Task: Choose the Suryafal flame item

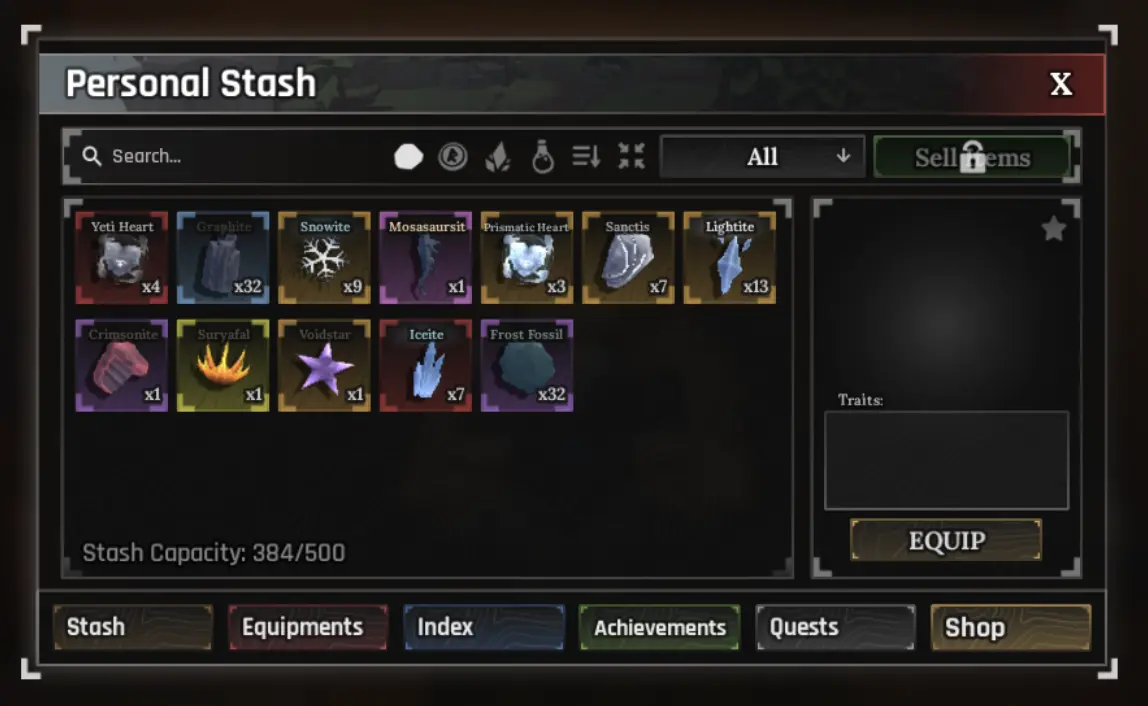Action: (x=223, y=365)
